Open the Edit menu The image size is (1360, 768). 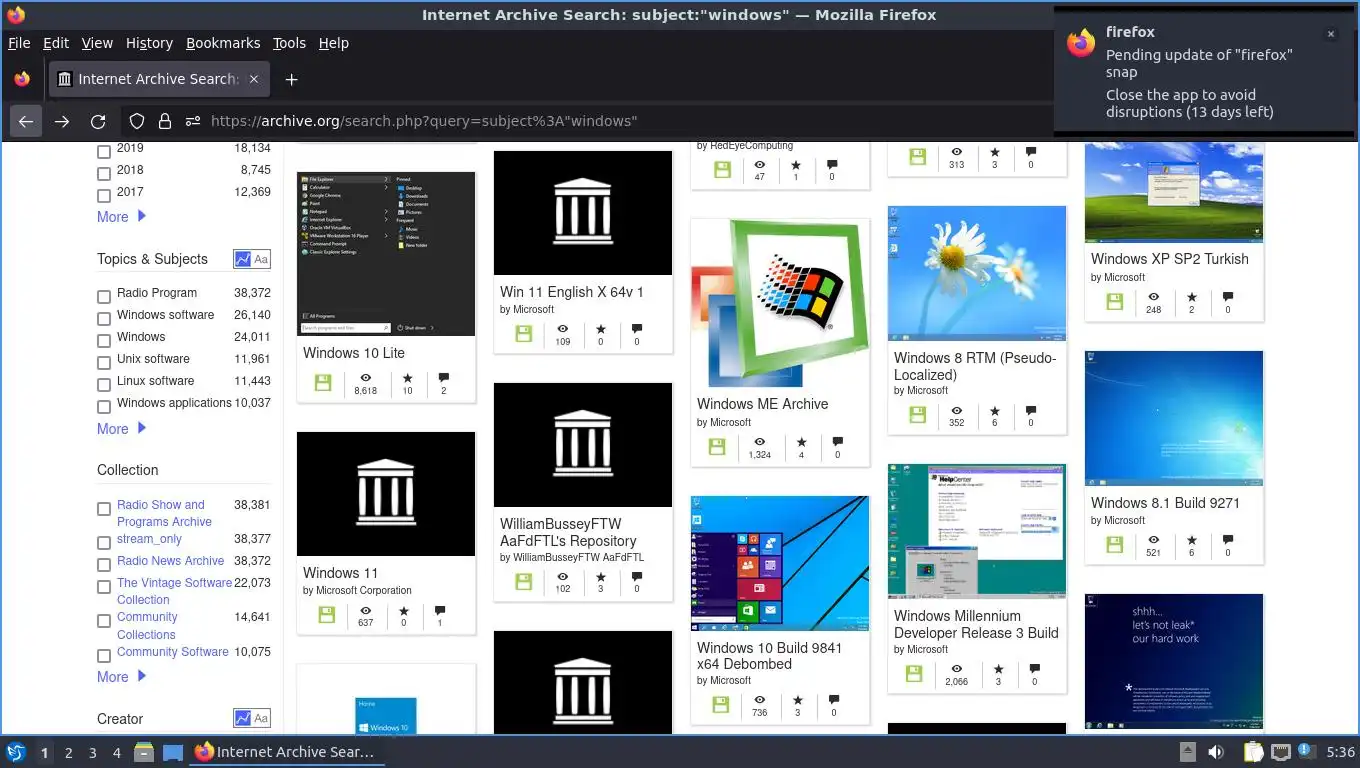pyautogui.click(x=56, y=43)
